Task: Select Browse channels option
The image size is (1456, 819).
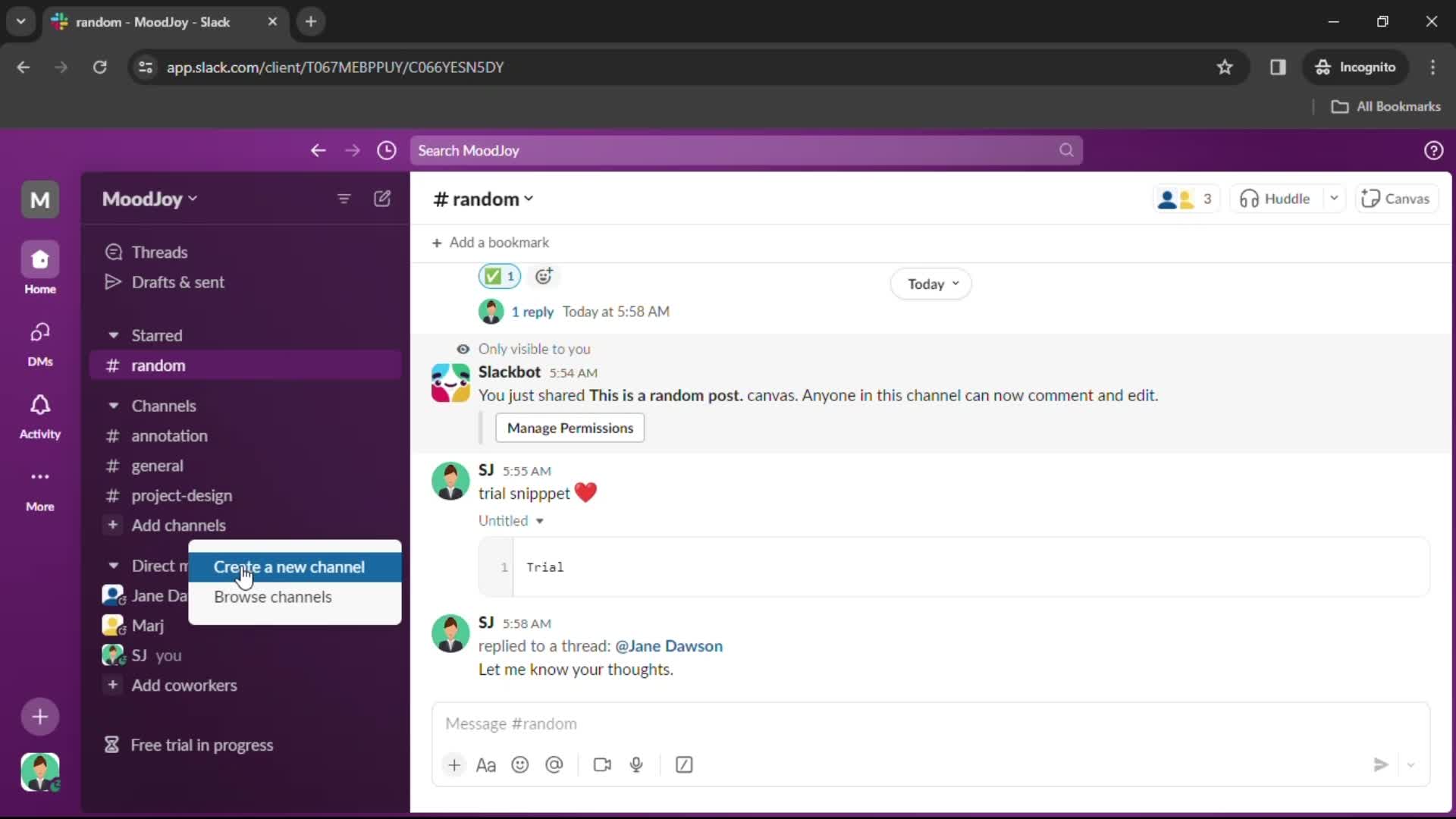Action: pyautogui.click(x=273, y=597)
